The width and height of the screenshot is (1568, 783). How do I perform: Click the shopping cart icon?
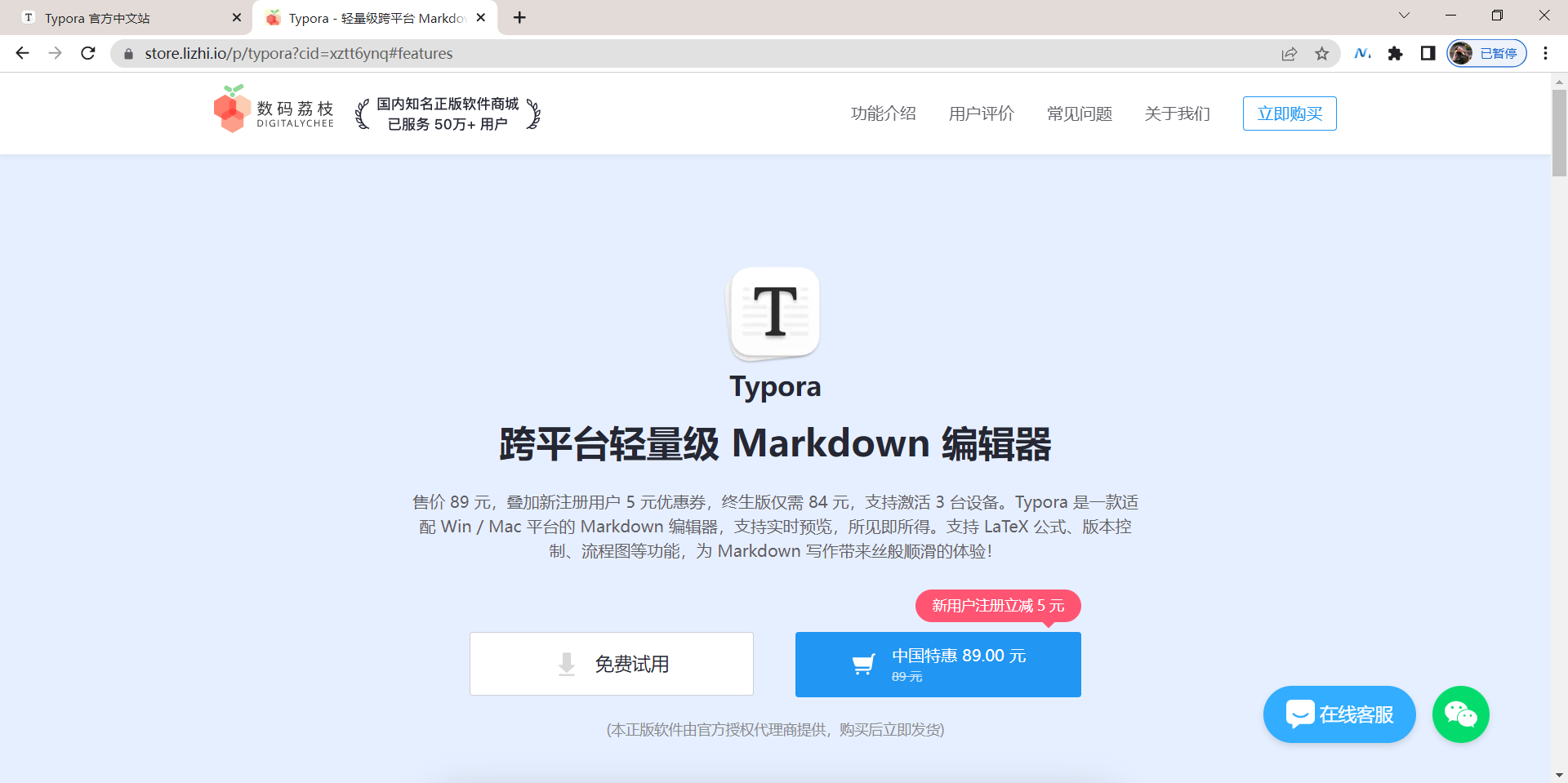coord(863,664)
